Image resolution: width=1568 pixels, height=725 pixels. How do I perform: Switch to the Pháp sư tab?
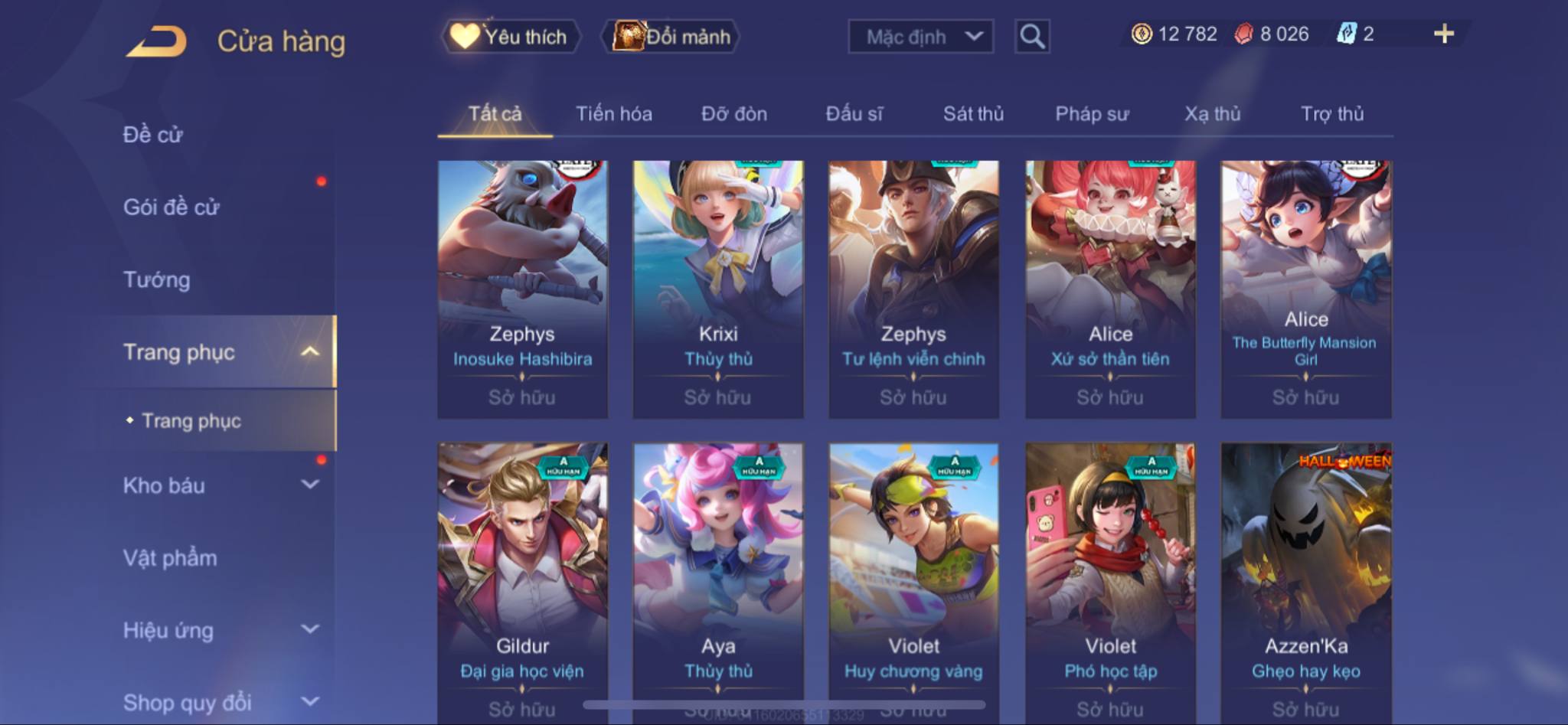pos(1092,114)
